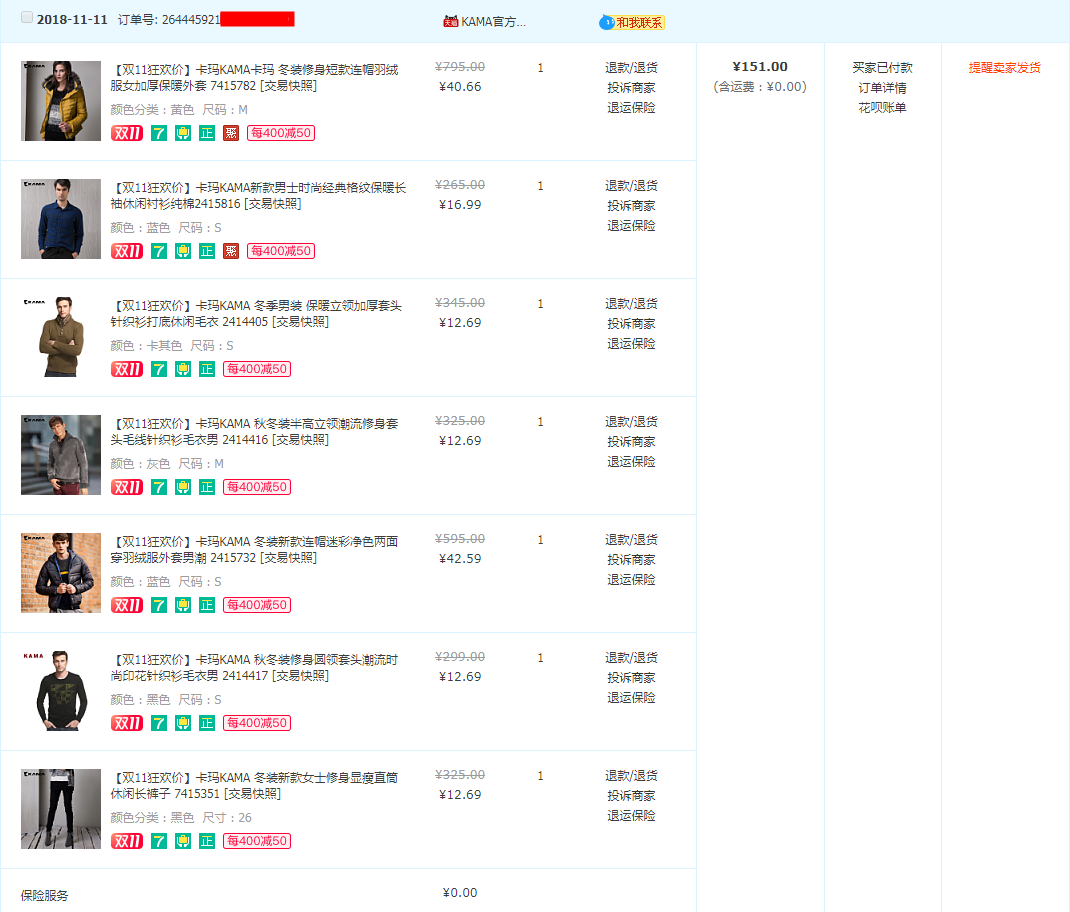The height and width of the screenshot is (912, 1070).
Task: Click the 正 genuine badge on sweater 2414417
Action: pyautogui.click(x=207, y=724)
